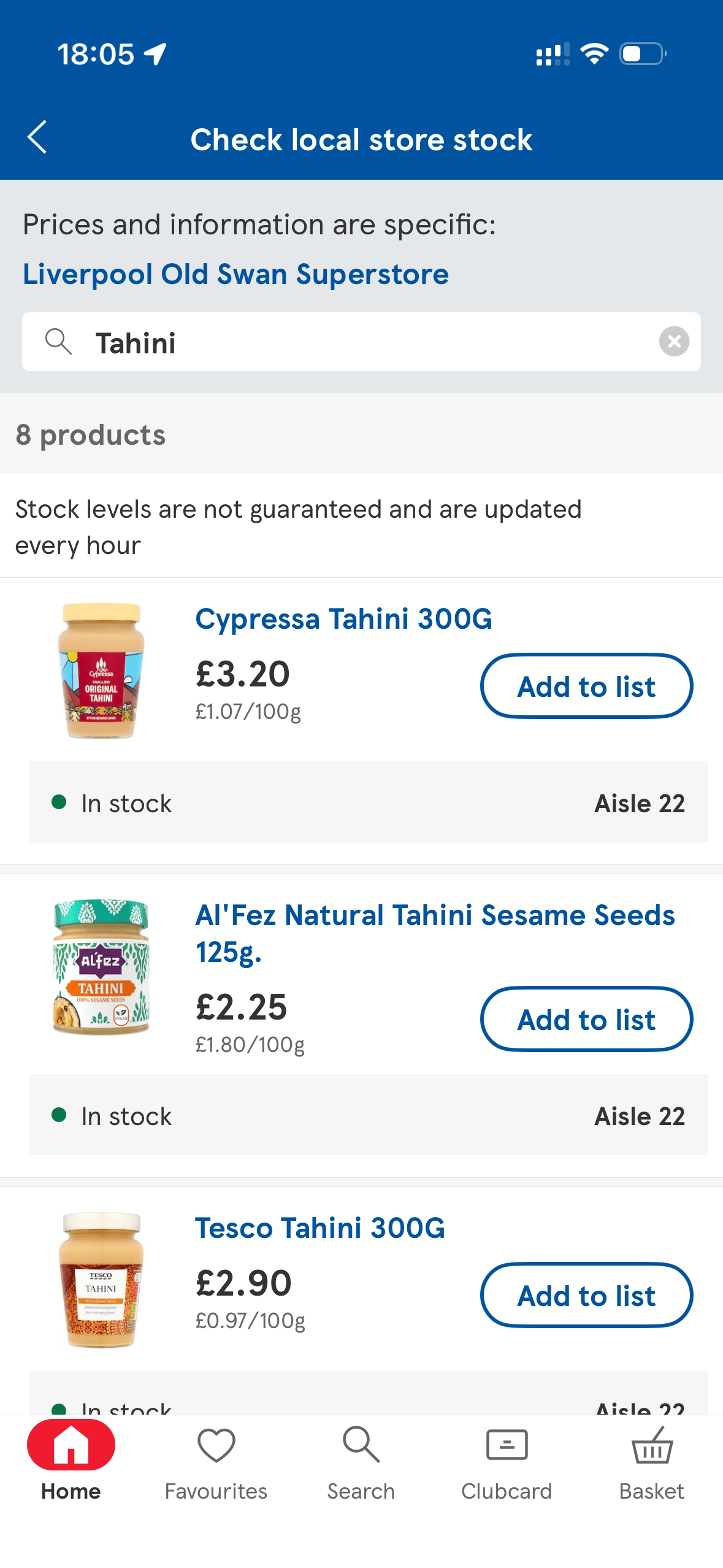Tap the Al'Fez tahini jar image

[x=101, y=967]
